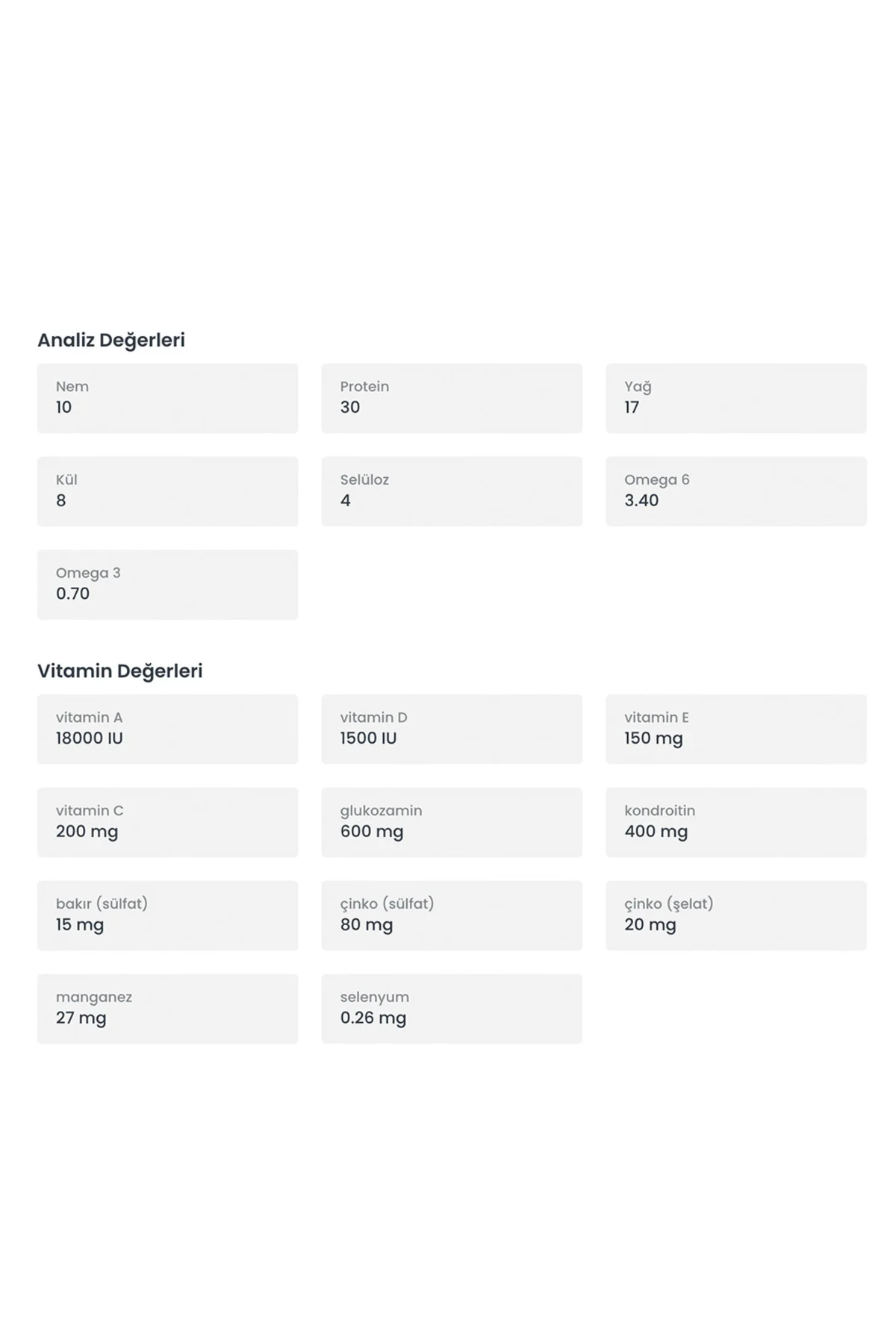Select the çinko (şelat) 20 mg card

[736, 915]
